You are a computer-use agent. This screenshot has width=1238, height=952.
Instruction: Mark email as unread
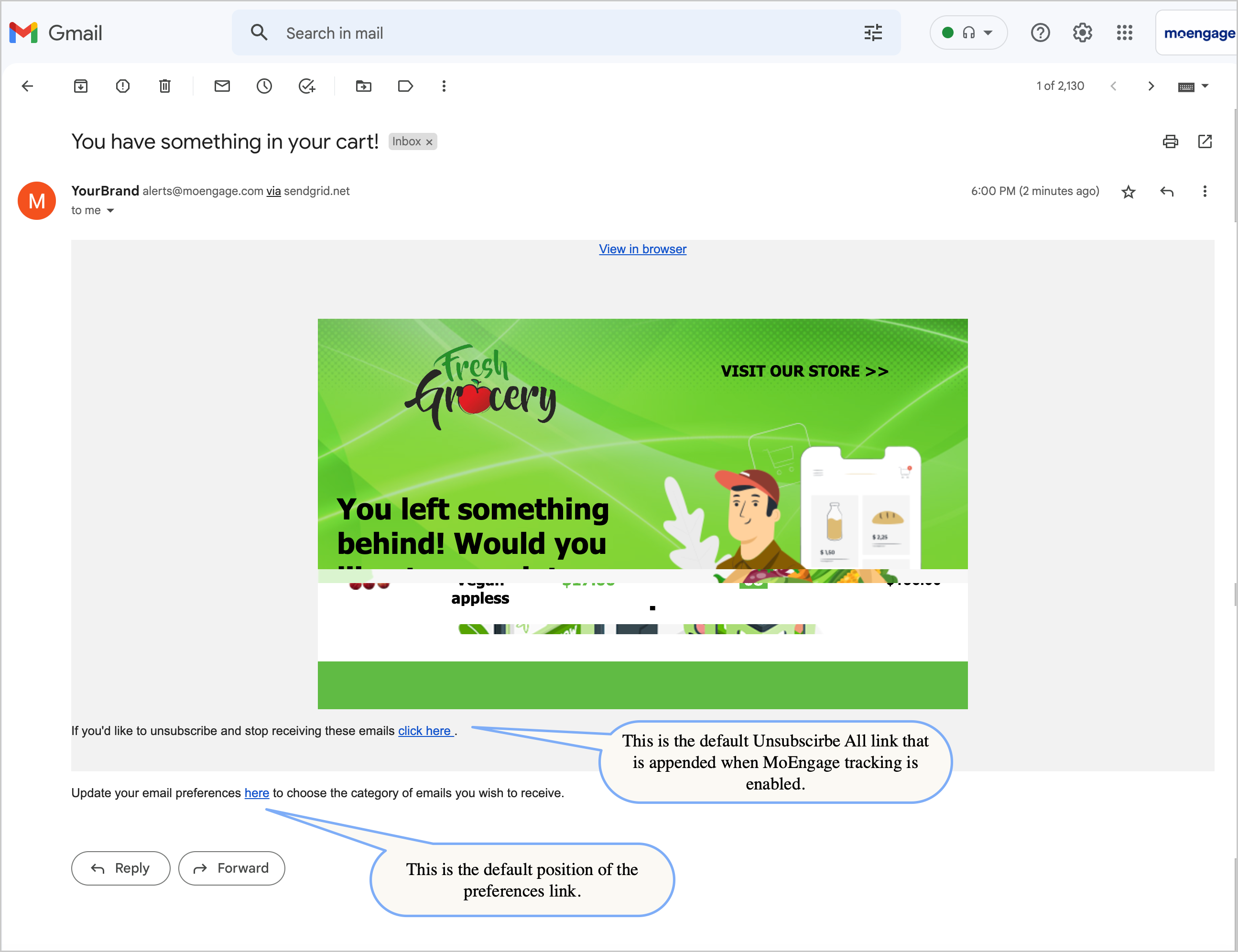[222, 86]
